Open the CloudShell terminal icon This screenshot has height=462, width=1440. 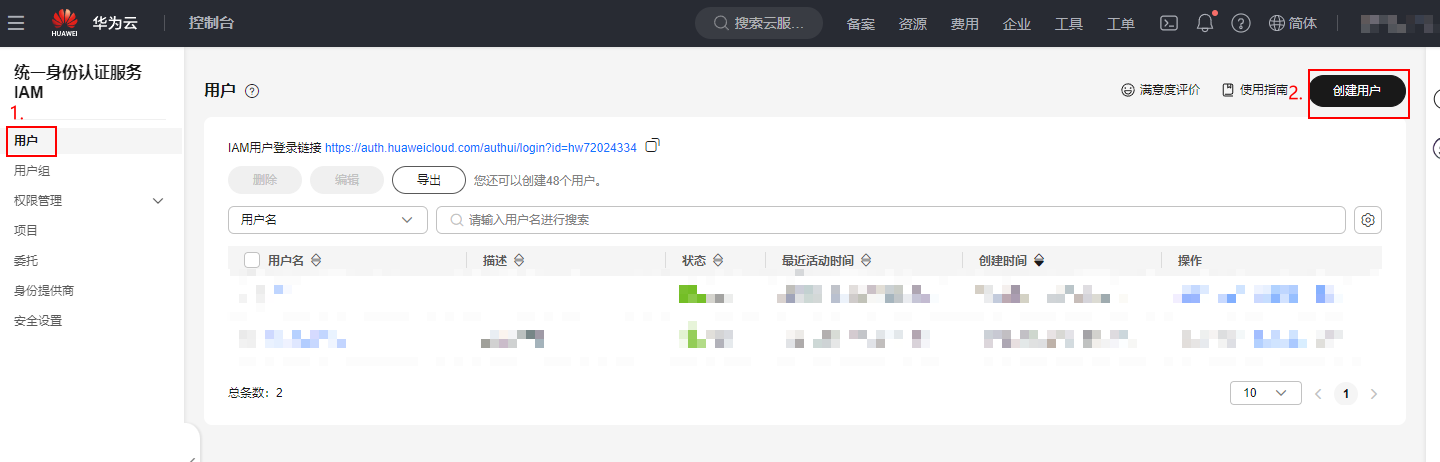click(1169, 23)
